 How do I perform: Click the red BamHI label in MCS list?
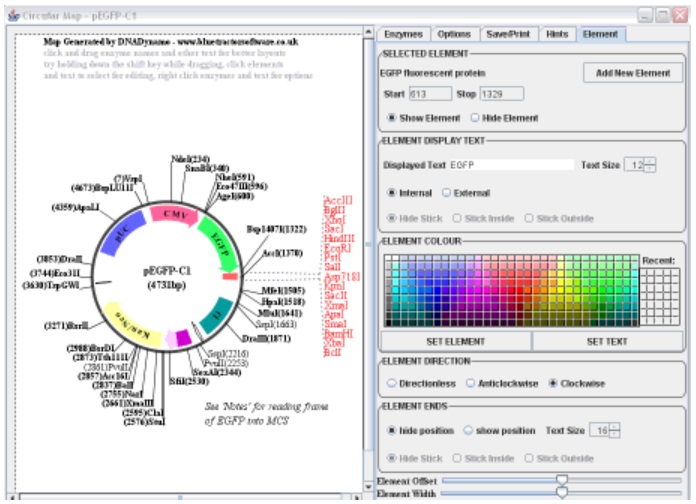coord(339,333)
